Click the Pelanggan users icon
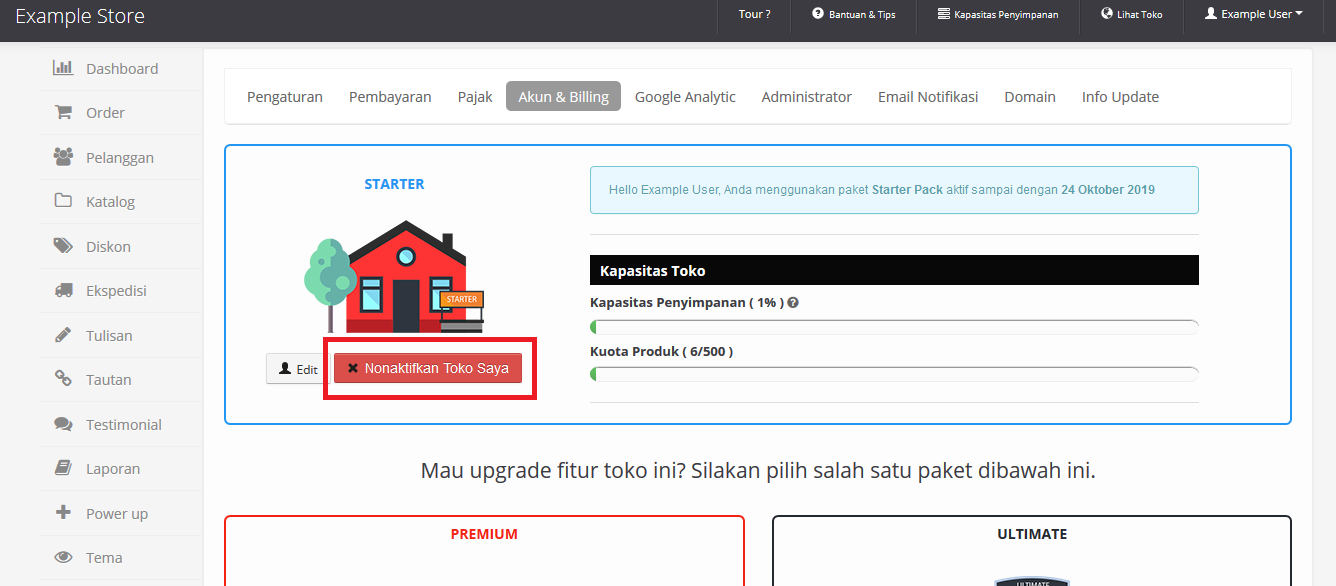The width and height of the screenshot is (1336, 586). click(x=63, y=157)
